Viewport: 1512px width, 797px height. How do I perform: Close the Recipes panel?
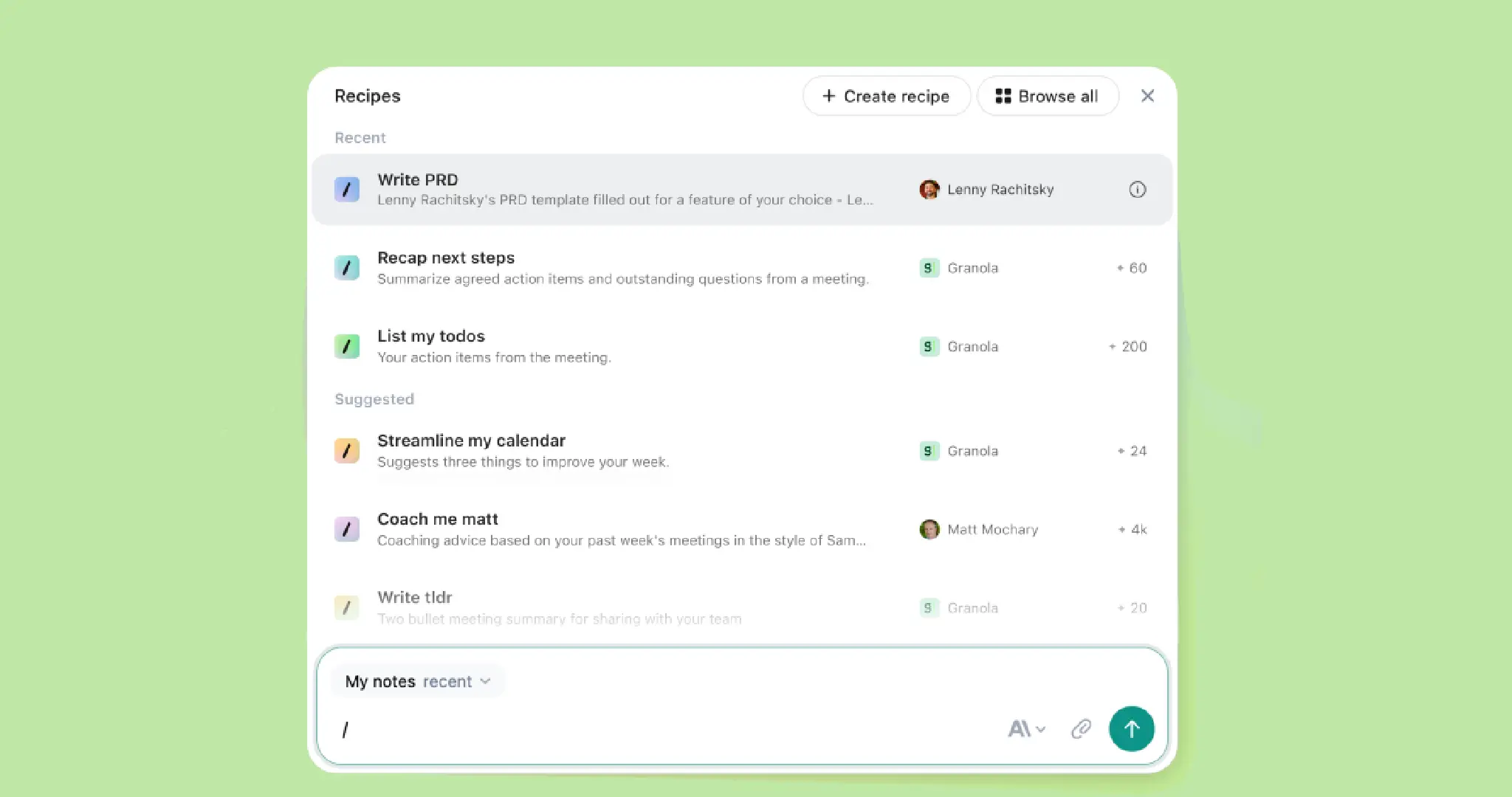point(1147,96)
